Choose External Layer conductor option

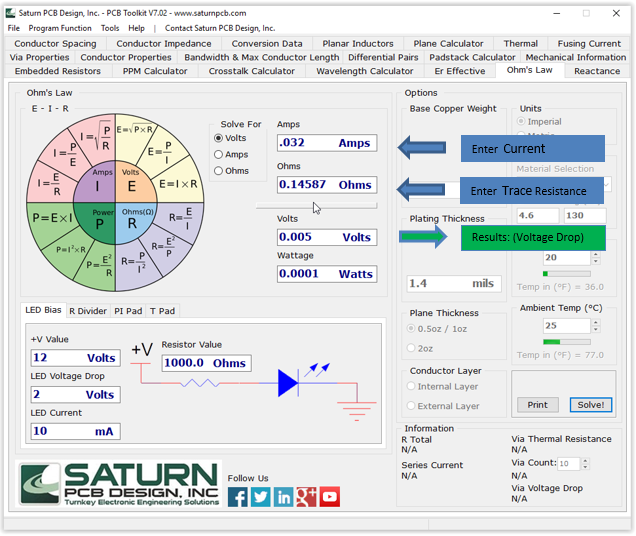click(443, 406)
